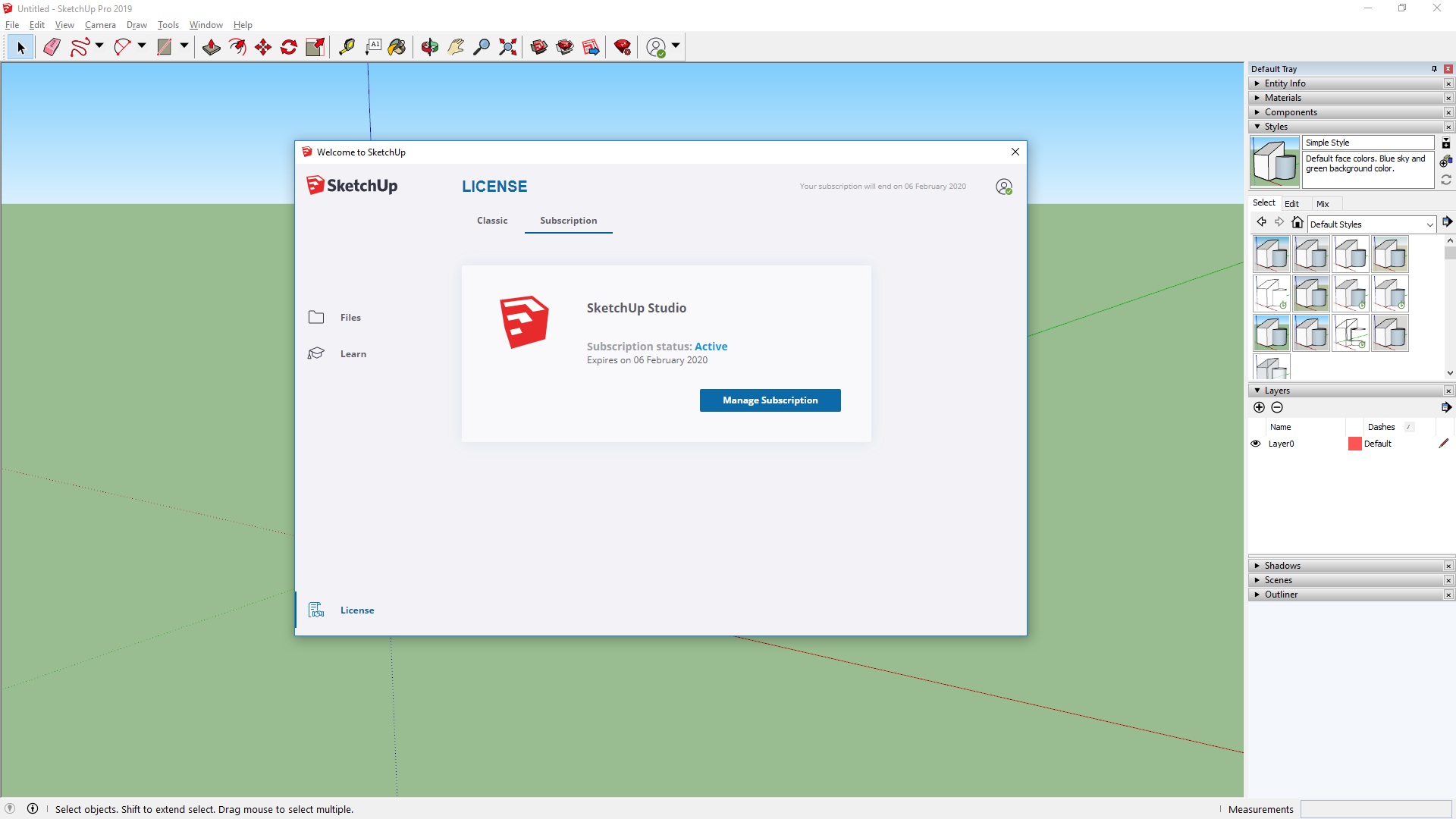The height and width of the screenshot is (819, 1456).
Task: Open Files in the Welcome sidebar
Action: tap(334, 318)
